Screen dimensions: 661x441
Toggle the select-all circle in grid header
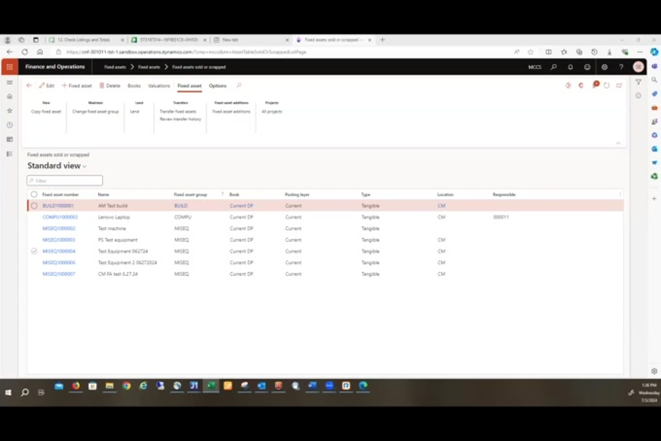pos(34,194)
